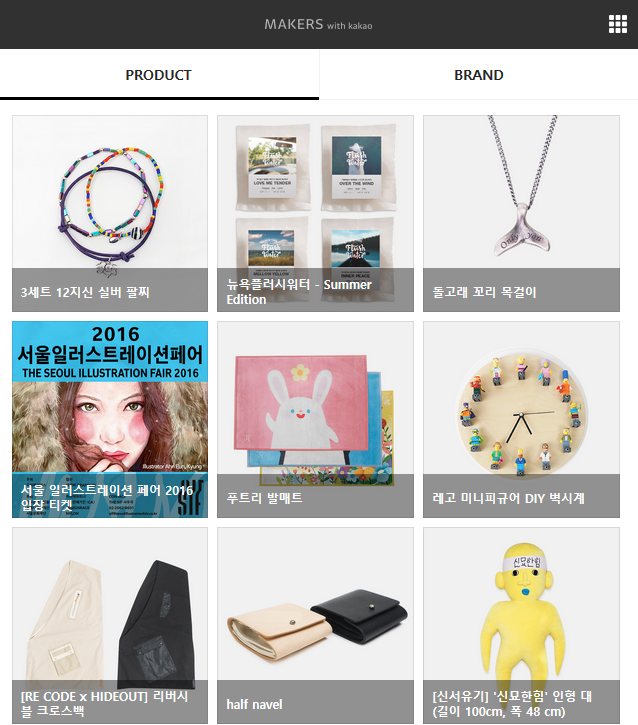Open Seoul Illustration Fair 2016 ticket

coord(110,419)
